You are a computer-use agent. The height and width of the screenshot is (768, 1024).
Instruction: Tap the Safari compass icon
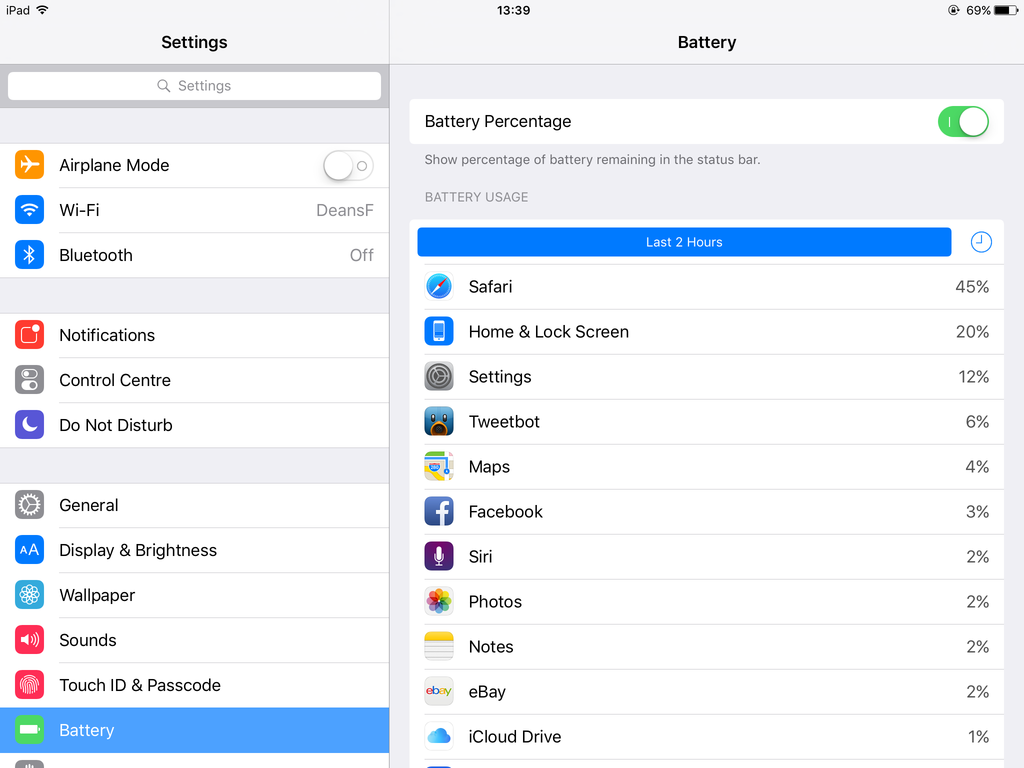point(439,287)
